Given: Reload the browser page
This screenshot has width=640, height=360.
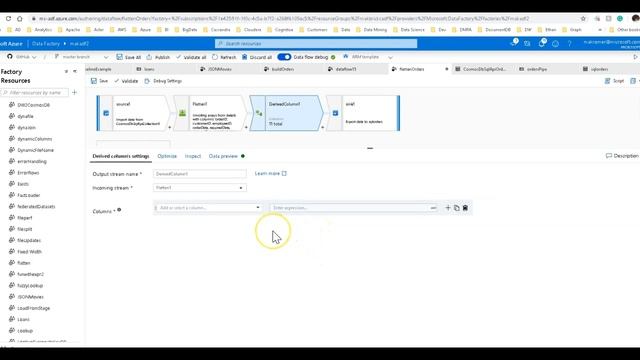Looking at the screenshot, I should [8, 19].
